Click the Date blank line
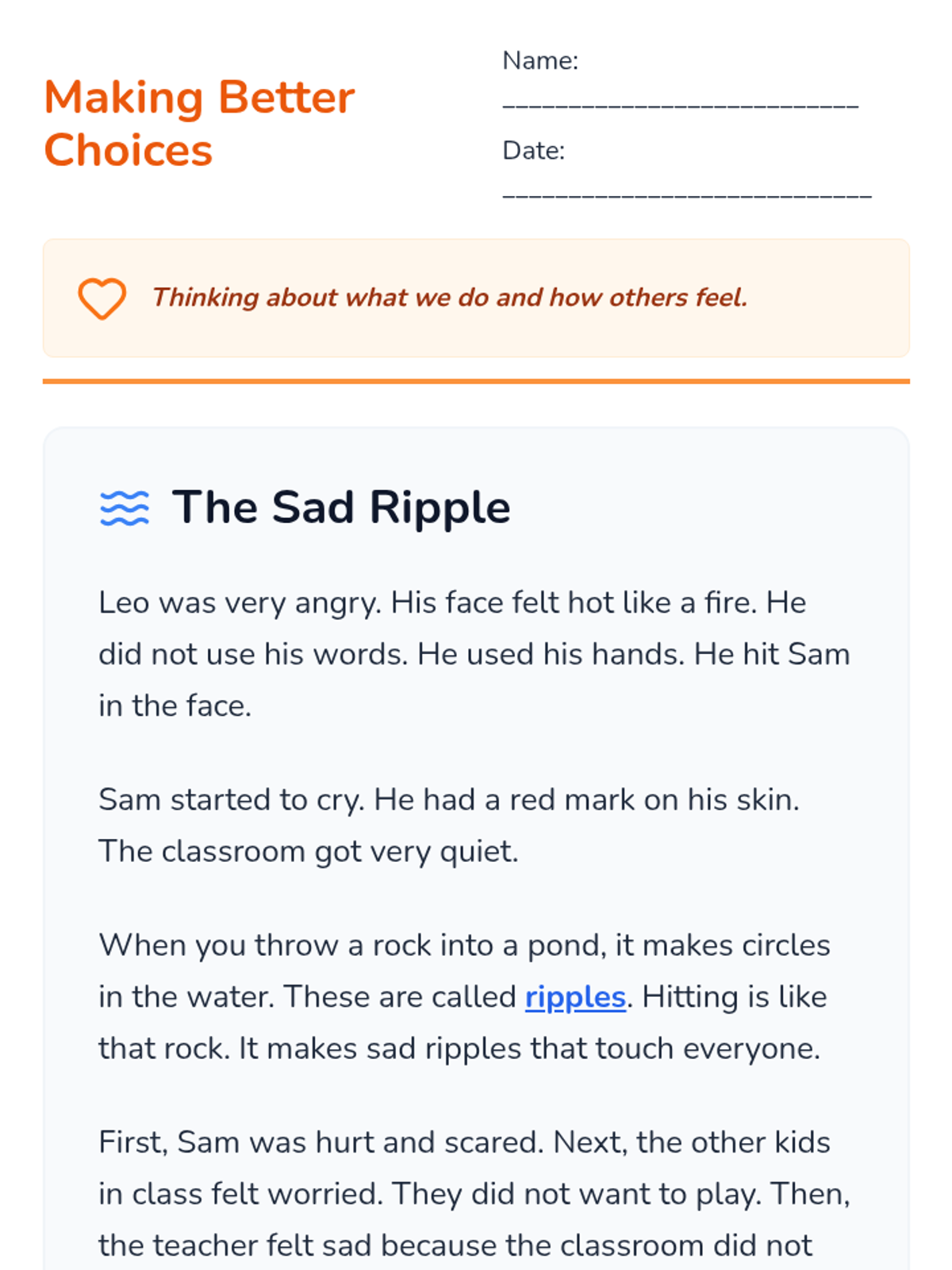This screenshot has height=1270, width=952. (x=687, y=194)
